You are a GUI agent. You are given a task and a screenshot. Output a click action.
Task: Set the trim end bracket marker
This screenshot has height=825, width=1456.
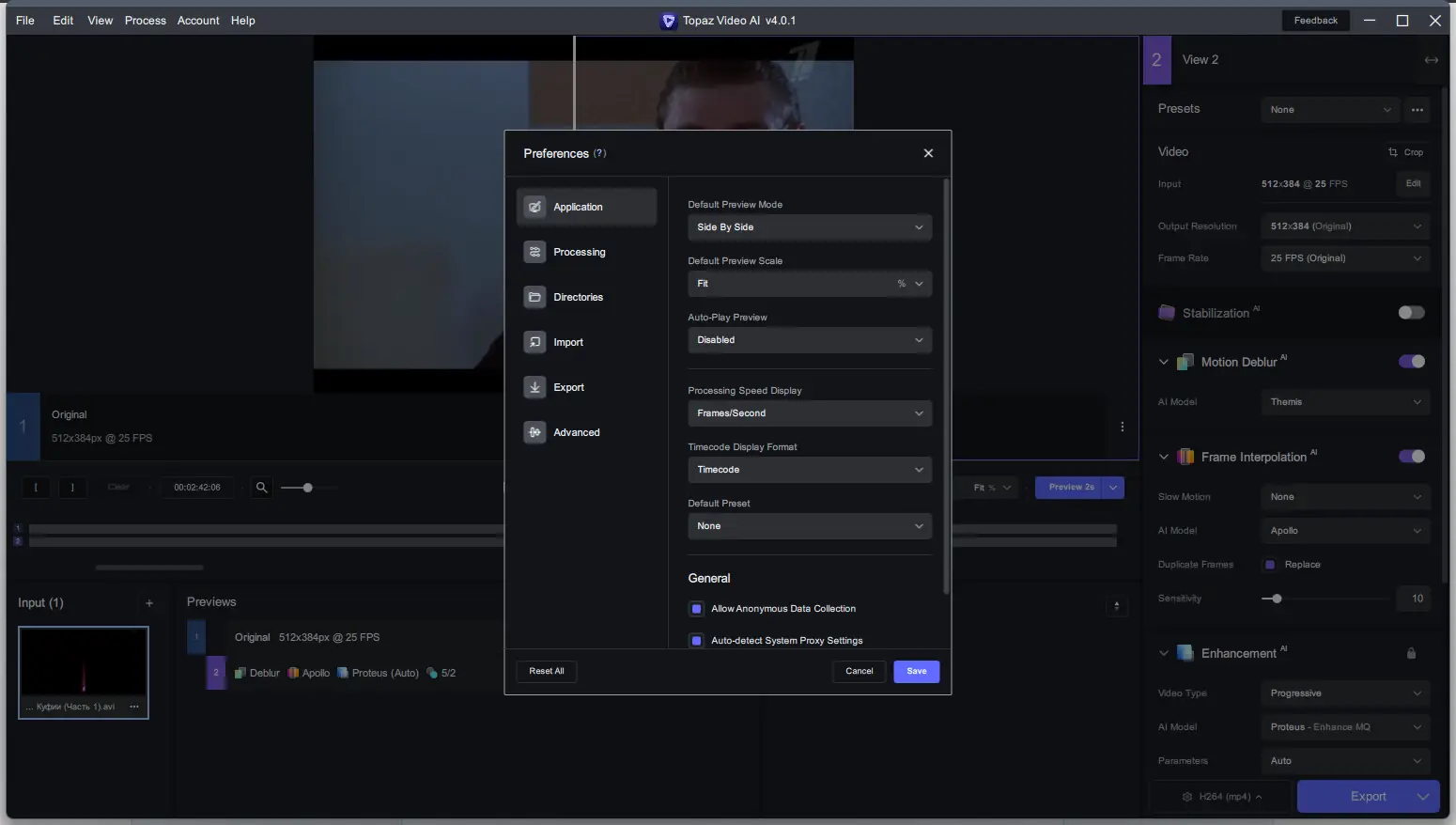(x=72, y=488)
